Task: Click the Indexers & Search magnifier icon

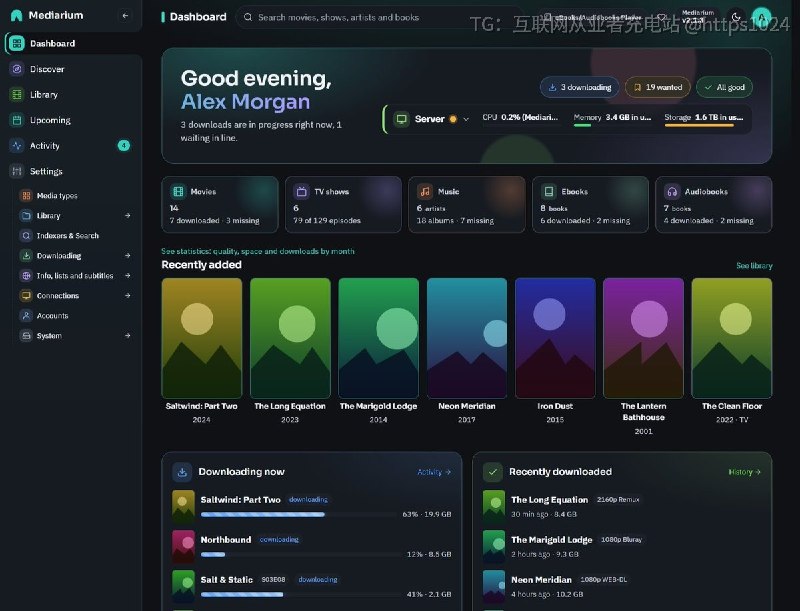Action: [26, 236]
